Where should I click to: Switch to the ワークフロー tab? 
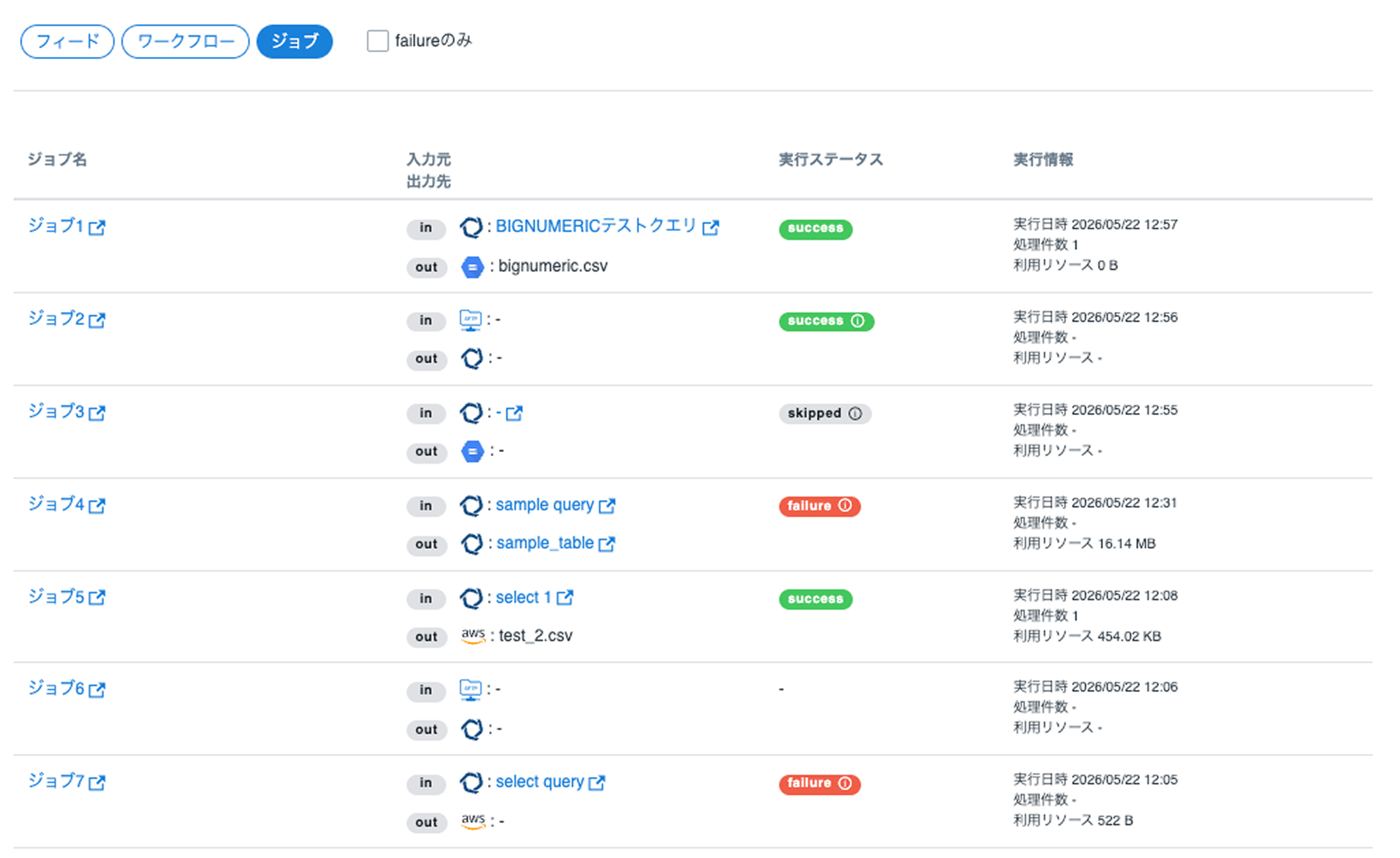pyautogui.click(x=186, y=42)
